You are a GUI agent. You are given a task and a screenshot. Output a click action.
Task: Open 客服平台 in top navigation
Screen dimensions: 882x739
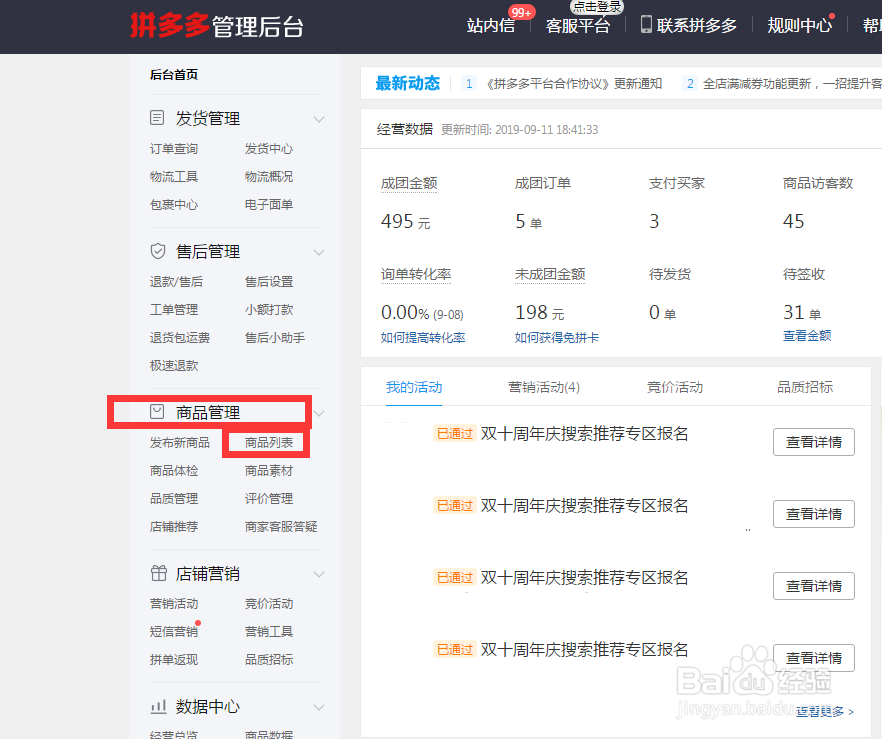tap(578, 25)
